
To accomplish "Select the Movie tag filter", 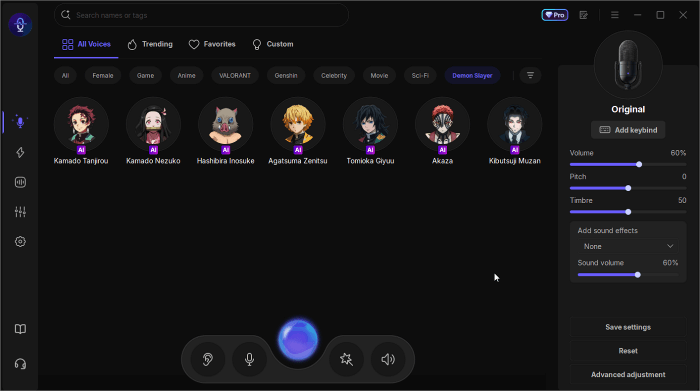I will (379, 75).
